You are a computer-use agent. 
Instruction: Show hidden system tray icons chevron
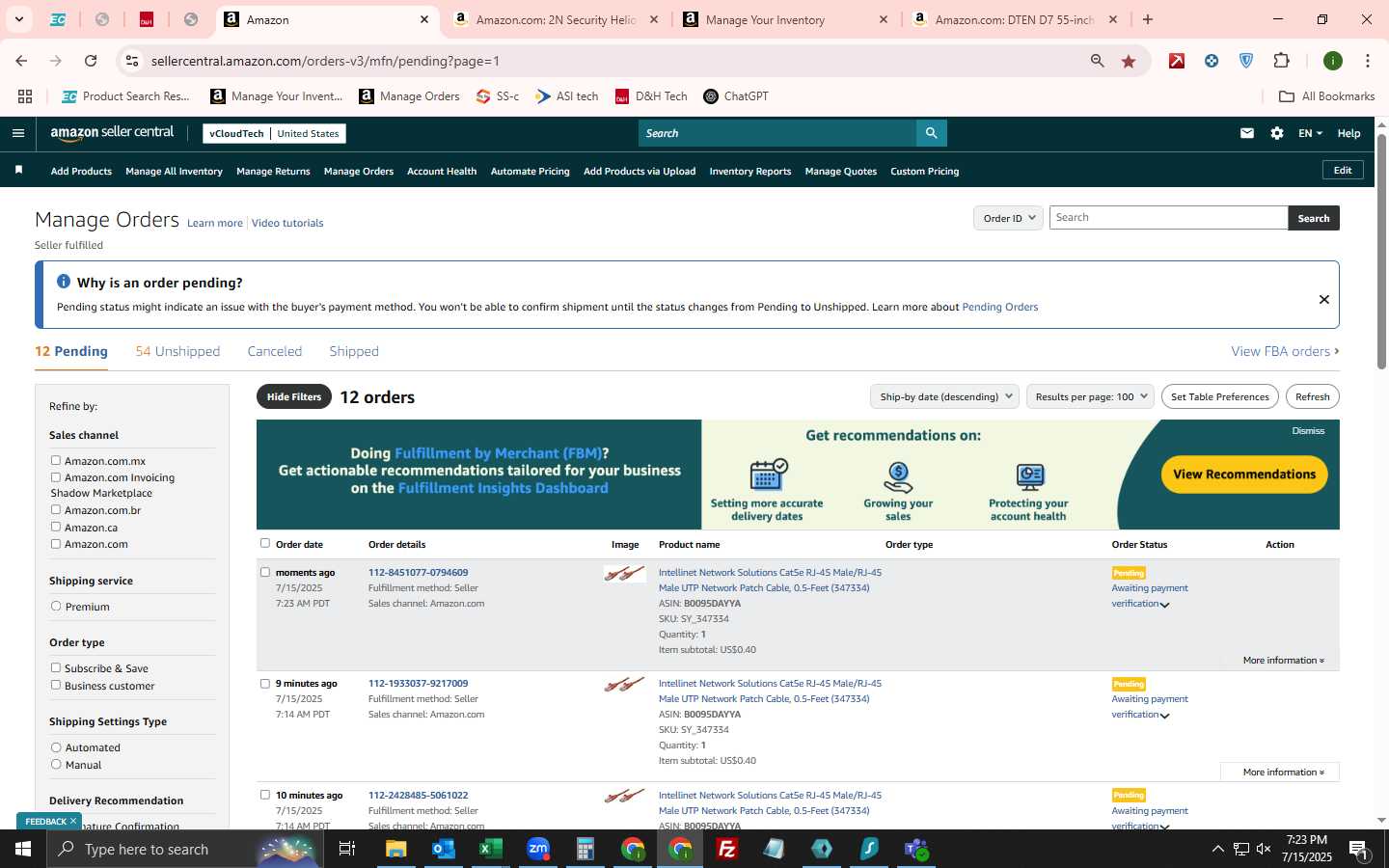1217,849
